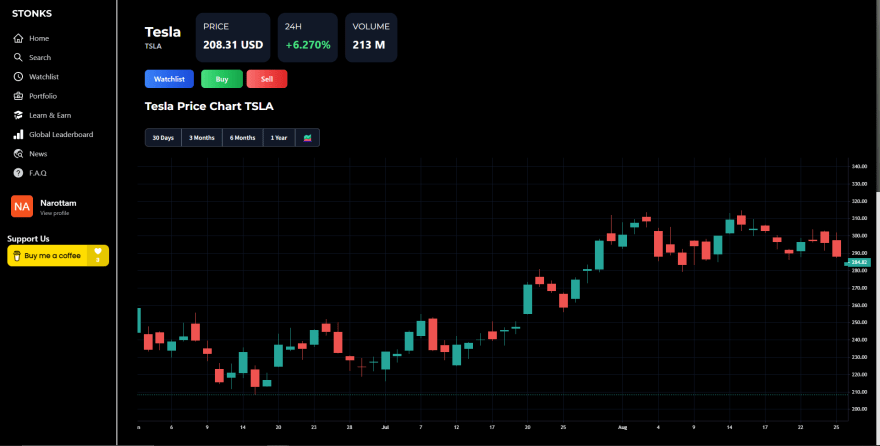This screenshot has width=880, height=446.
Task: Click the 300.00 price axis label
Action: point(860,236)
